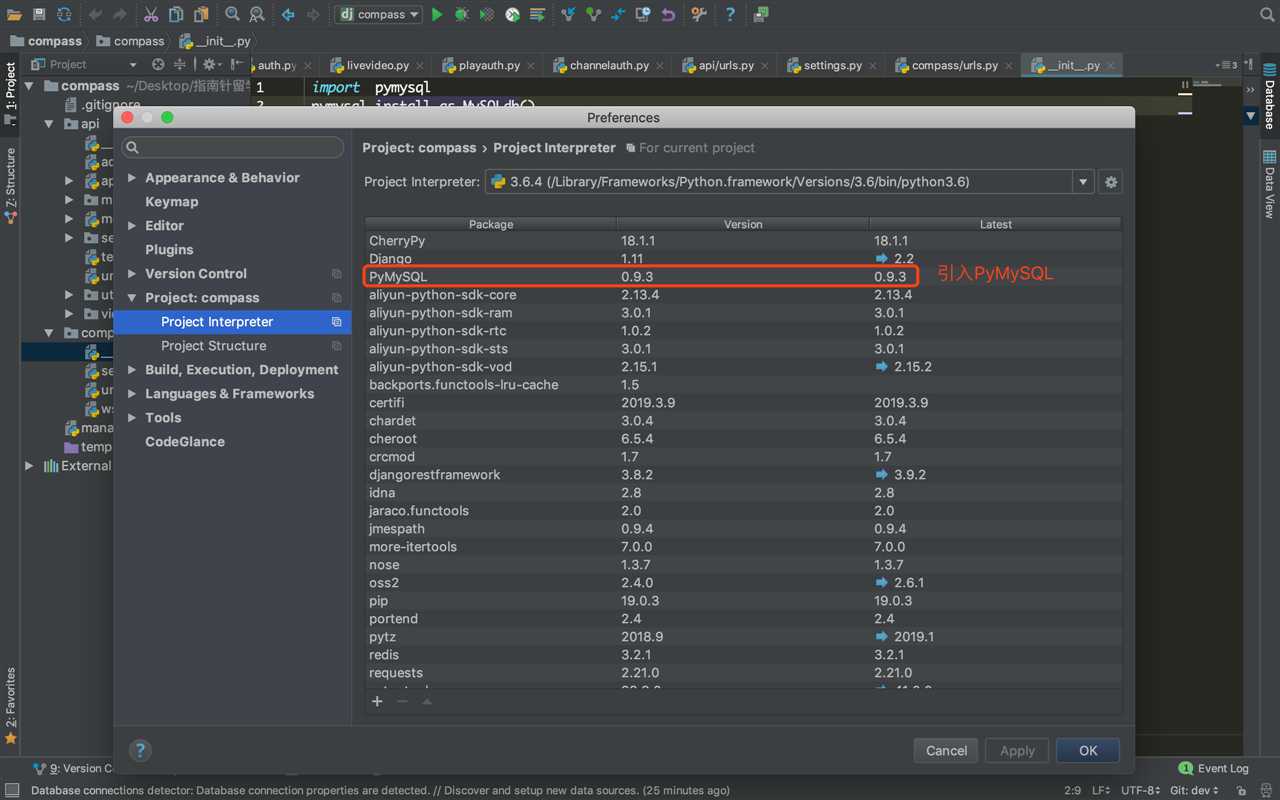Click the Cancel button
The width and height of the screenshot is (1280, 800).
pos(946,750)
